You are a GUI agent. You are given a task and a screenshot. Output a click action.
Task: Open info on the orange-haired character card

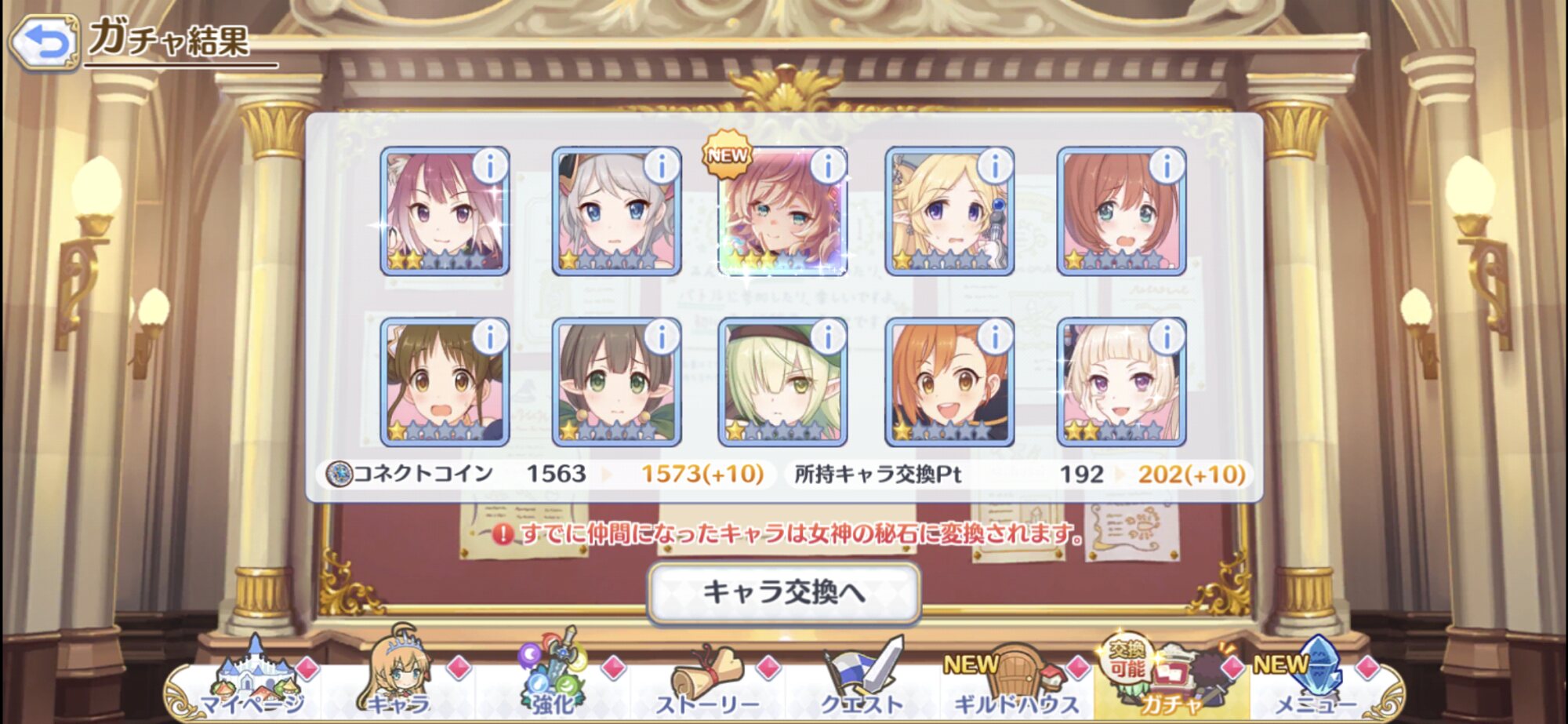point(995,337)
